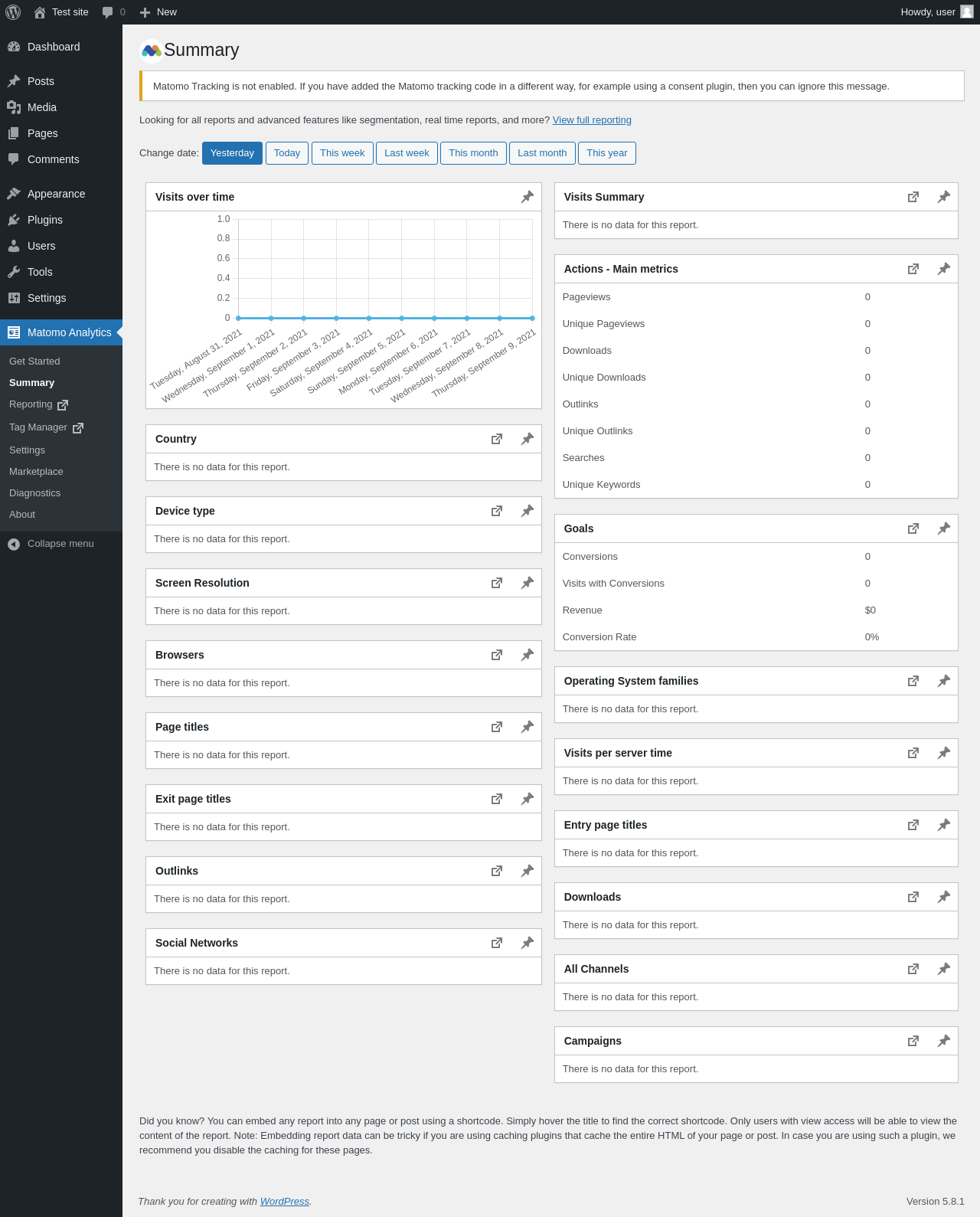
Task: Open the Media library menu
Action: (x=61, y=107)
